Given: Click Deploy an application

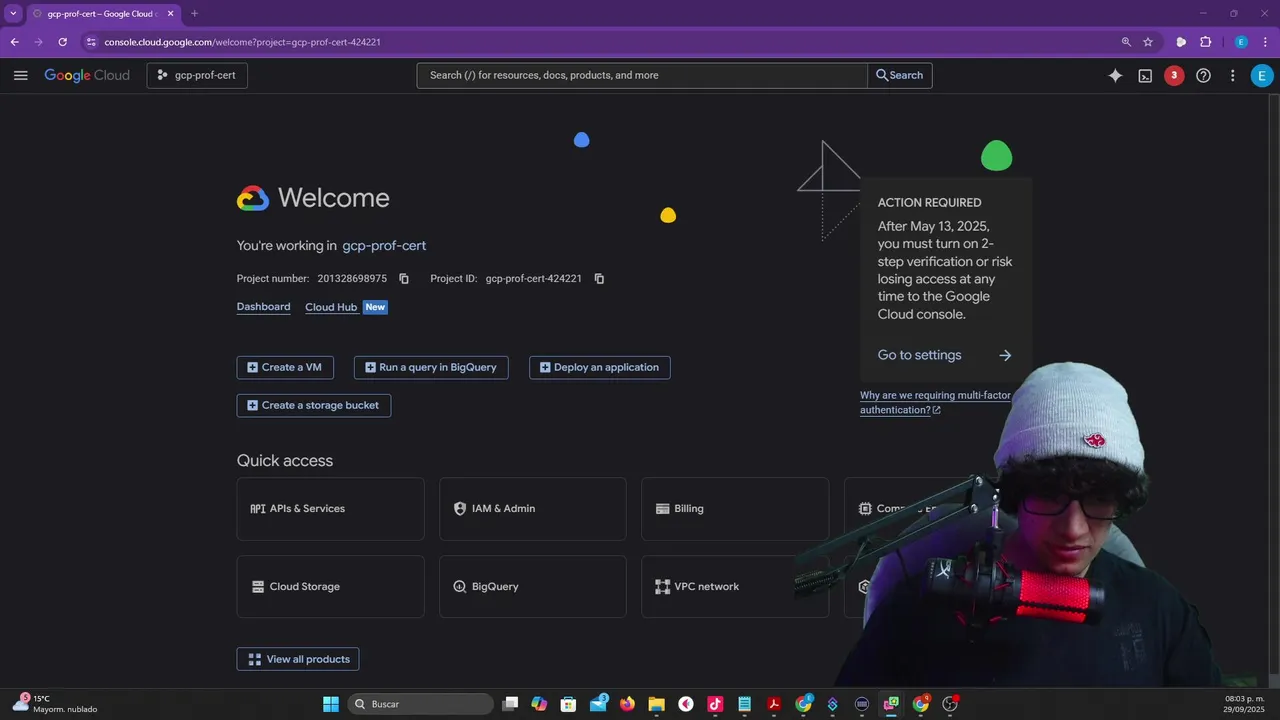Looking at the screenshot, I should click(600, 367).
